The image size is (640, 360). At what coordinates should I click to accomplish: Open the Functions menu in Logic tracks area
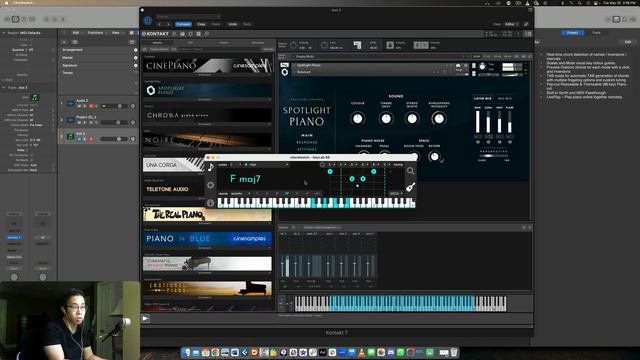tap(96, 33)
